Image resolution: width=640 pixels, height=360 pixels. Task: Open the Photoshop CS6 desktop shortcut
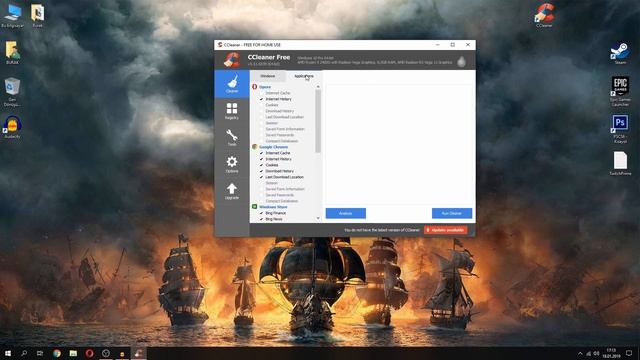pos(620,129)
